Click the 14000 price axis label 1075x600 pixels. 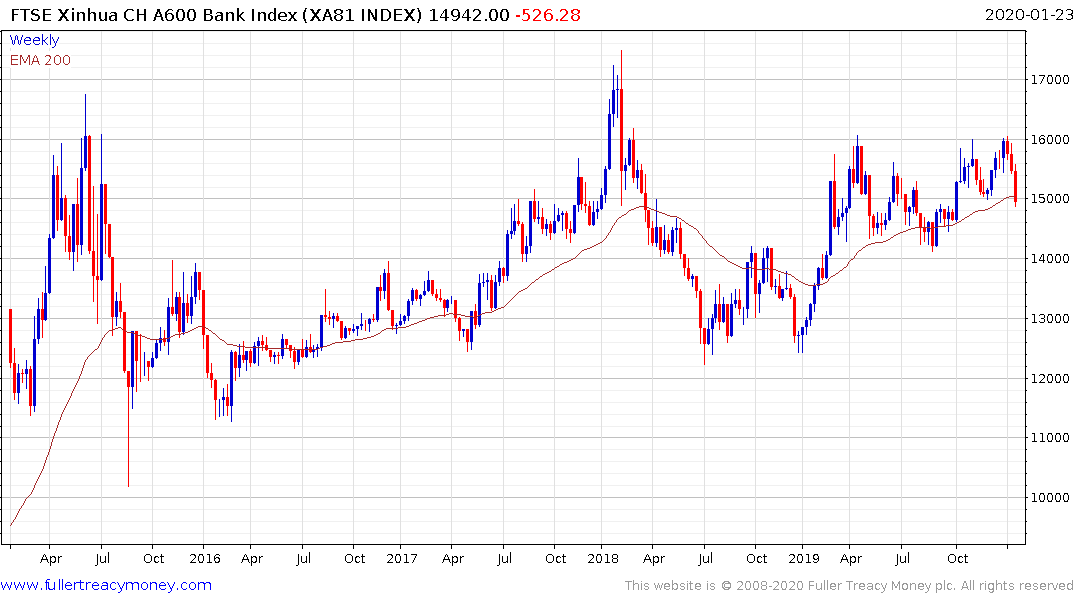[1050, 259]
